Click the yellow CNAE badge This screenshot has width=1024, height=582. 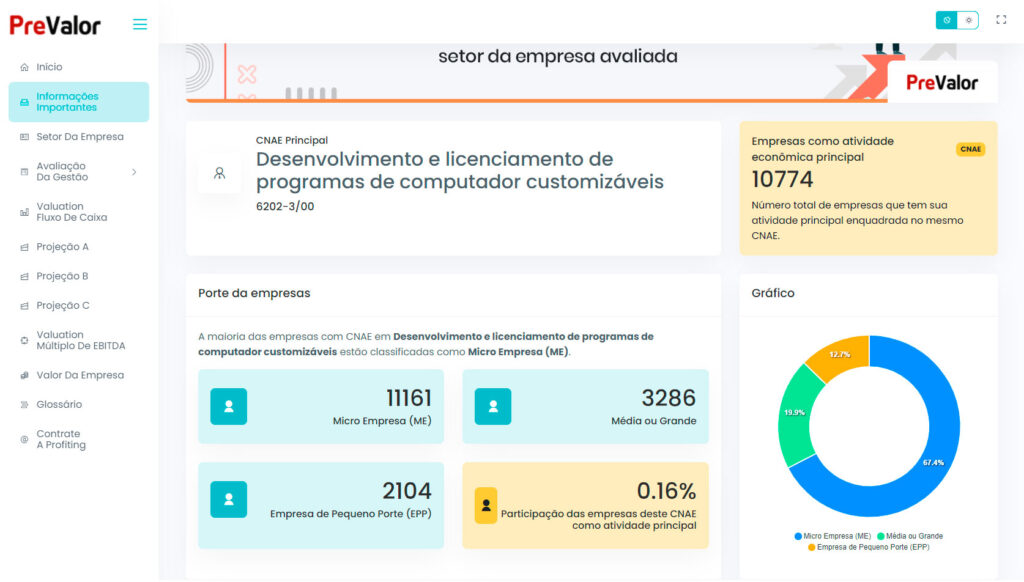970,149
